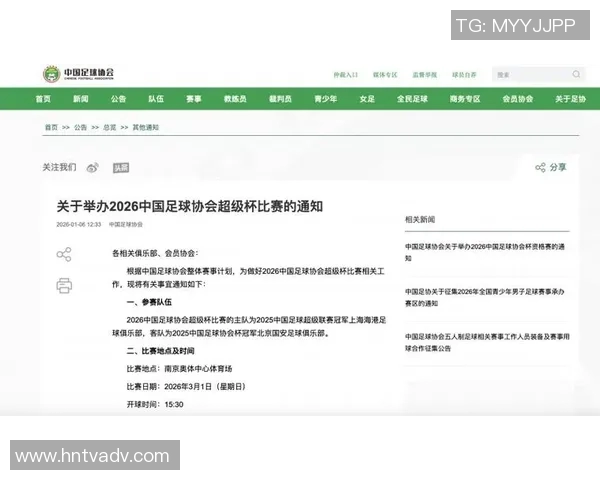The height and width of the screenshot is (480, 600).
Task: Click the 分享 share button text
Action: pos(558,167)
